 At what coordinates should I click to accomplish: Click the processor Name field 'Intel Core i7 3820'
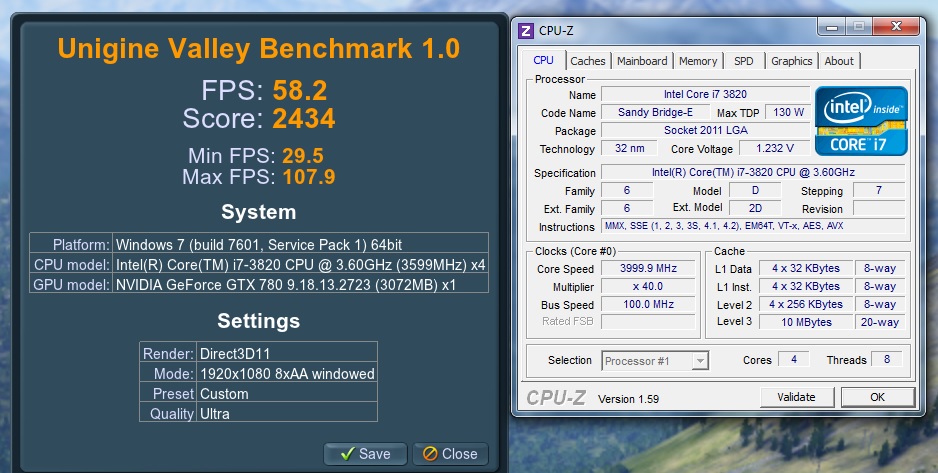705,94
